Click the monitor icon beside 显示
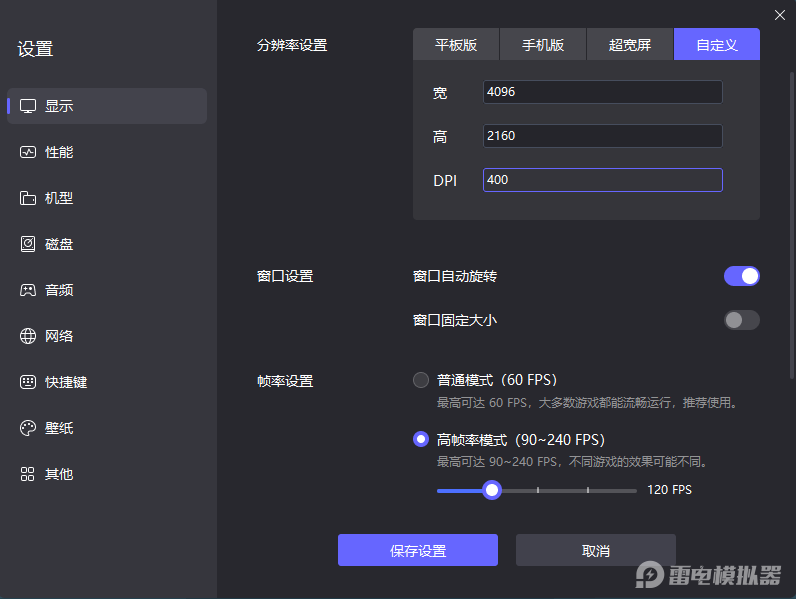The height and width of the screenshot is (599, 796). pos(28,106)
